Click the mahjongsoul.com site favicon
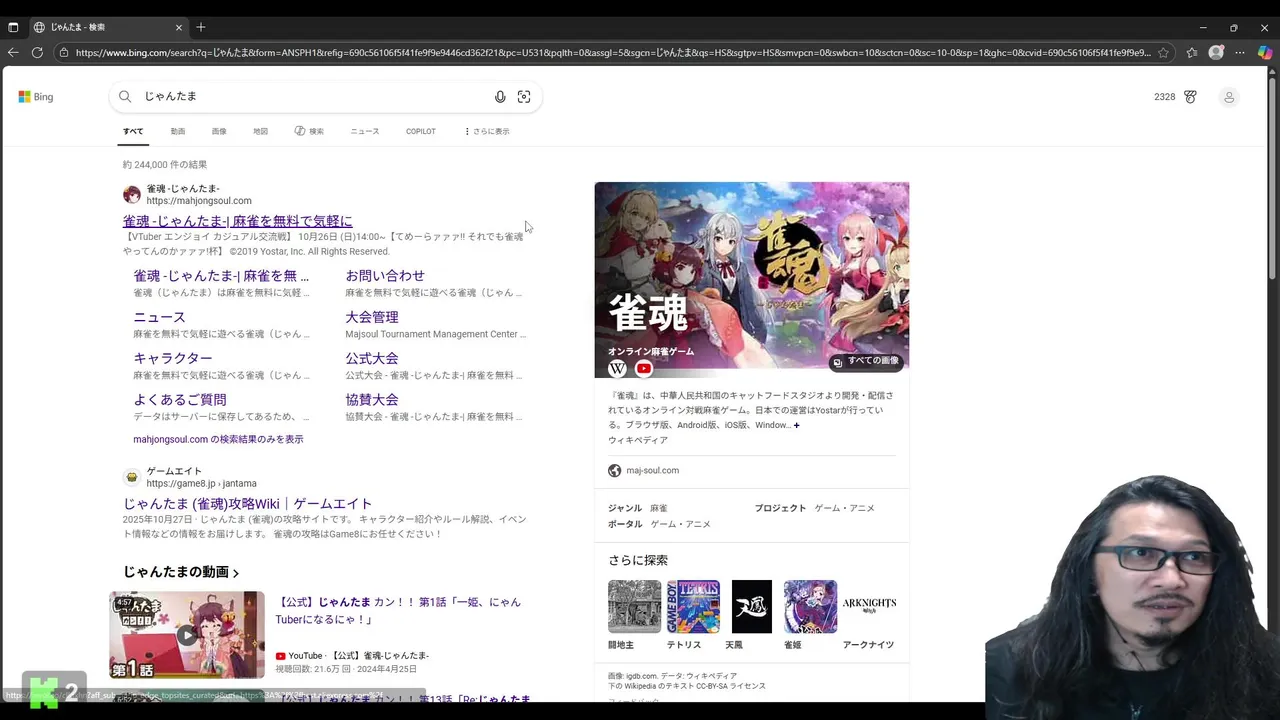 click(131, 194)
